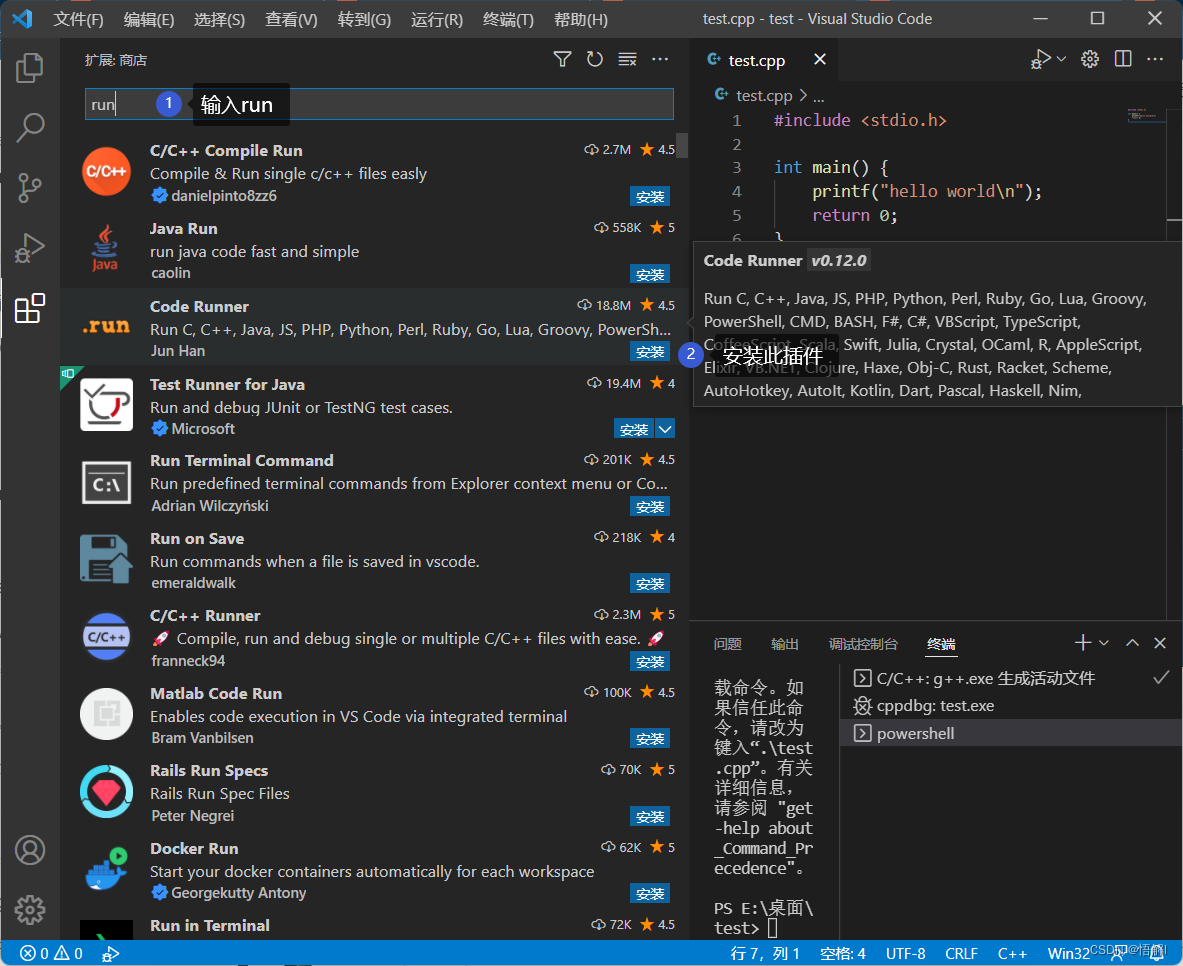Screen dimensions: 1183x966
Task: Clear extensions search results icon
Action: 627,59
